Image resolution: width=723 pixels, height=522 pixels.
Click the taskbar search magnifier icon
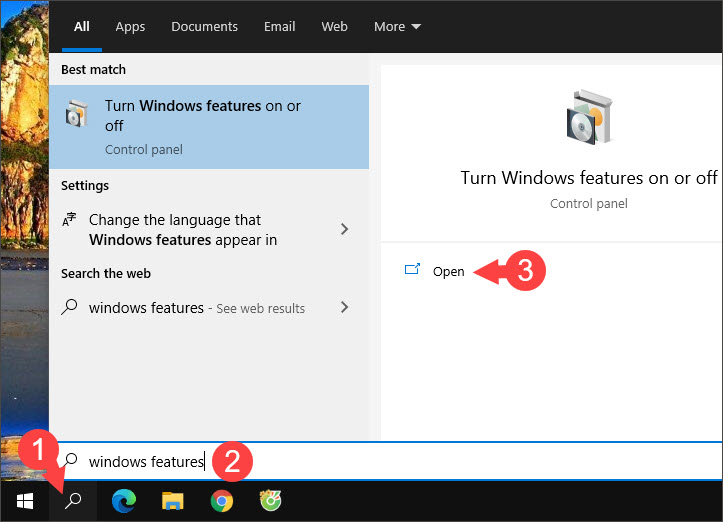pos(73,501)
